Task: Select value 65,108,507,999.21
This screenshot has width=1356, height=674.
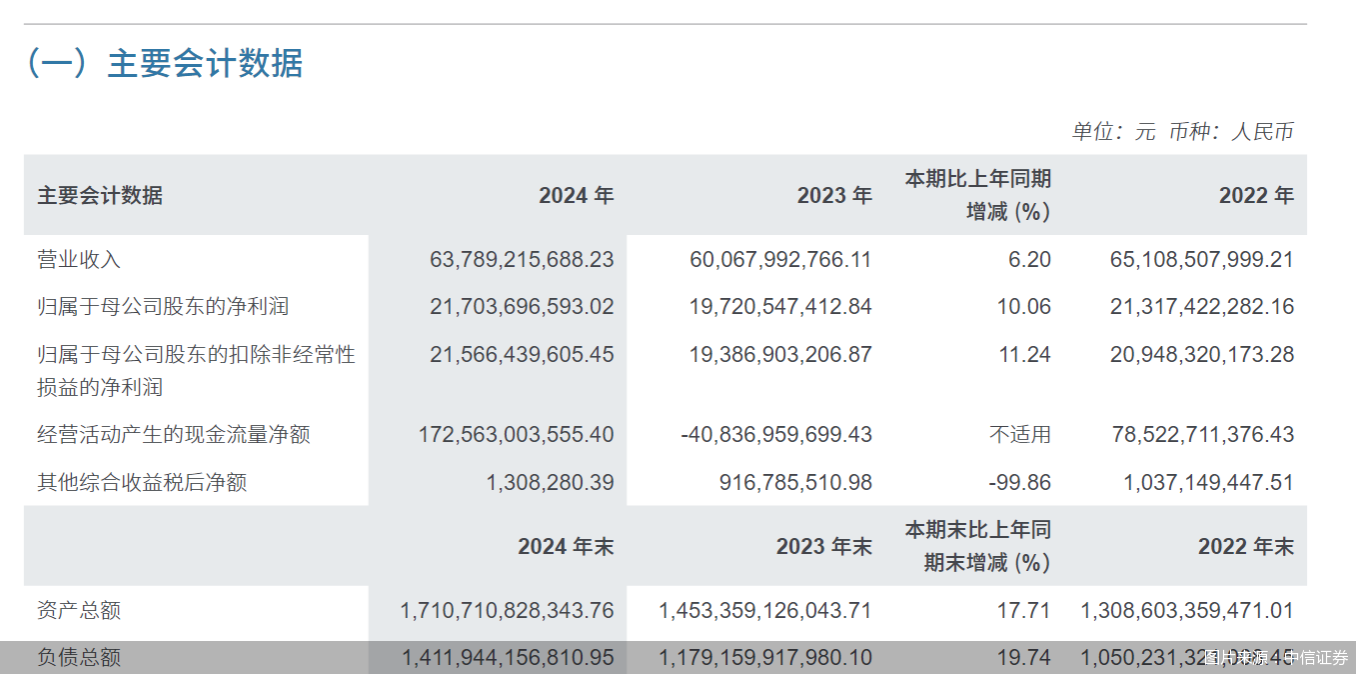Action: 1201,259
